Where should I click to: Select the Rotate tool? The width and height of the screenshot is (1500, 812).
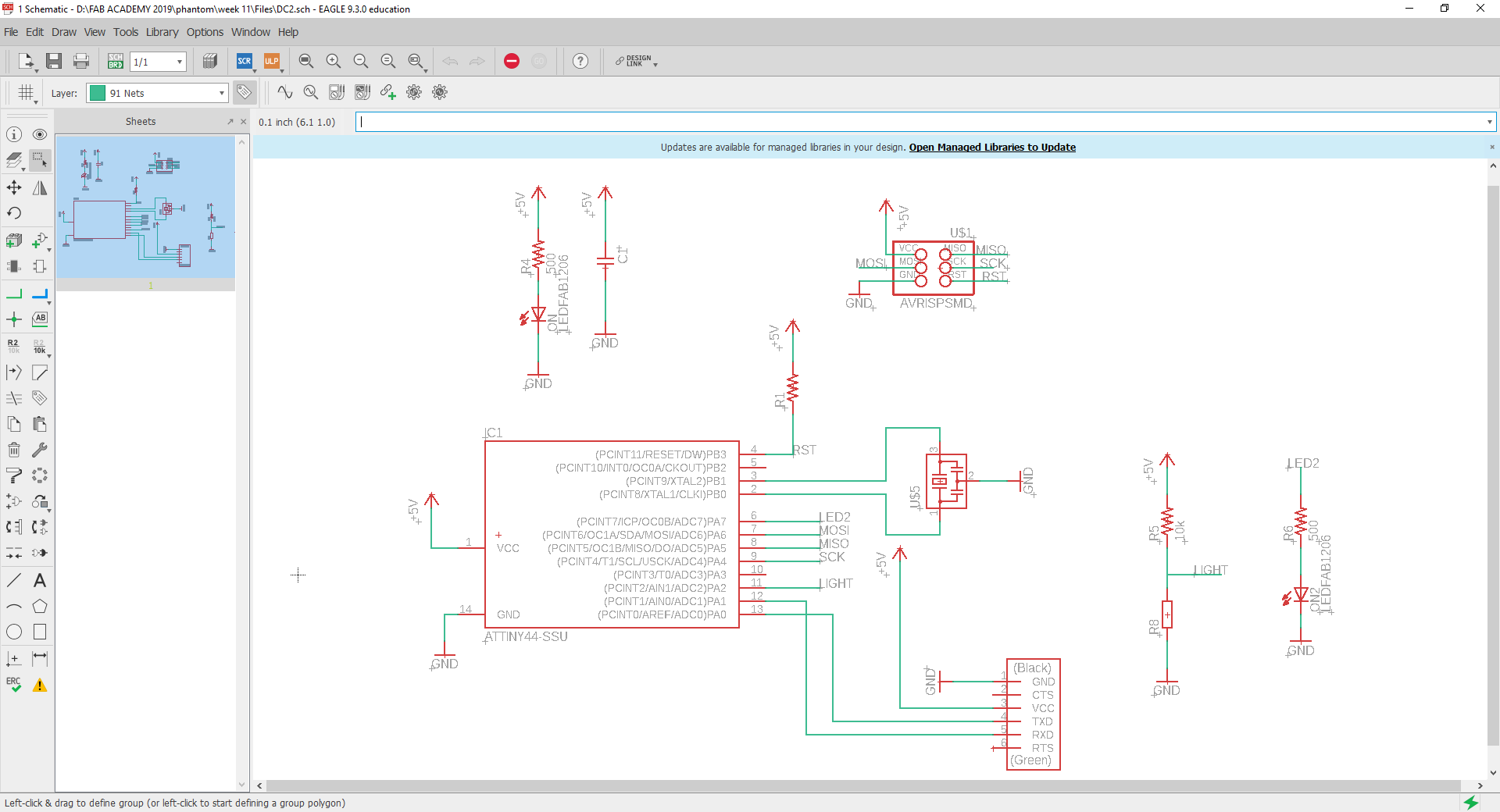click(14, 213)
